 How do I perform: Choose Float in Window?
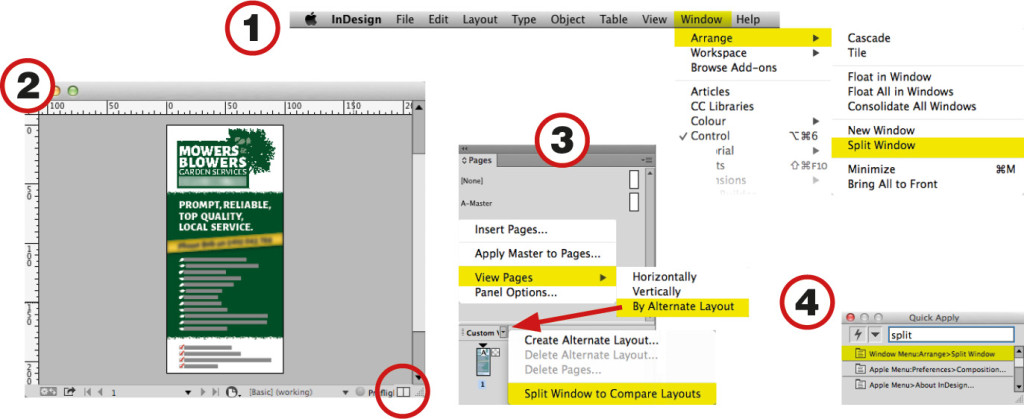[889, 77]
